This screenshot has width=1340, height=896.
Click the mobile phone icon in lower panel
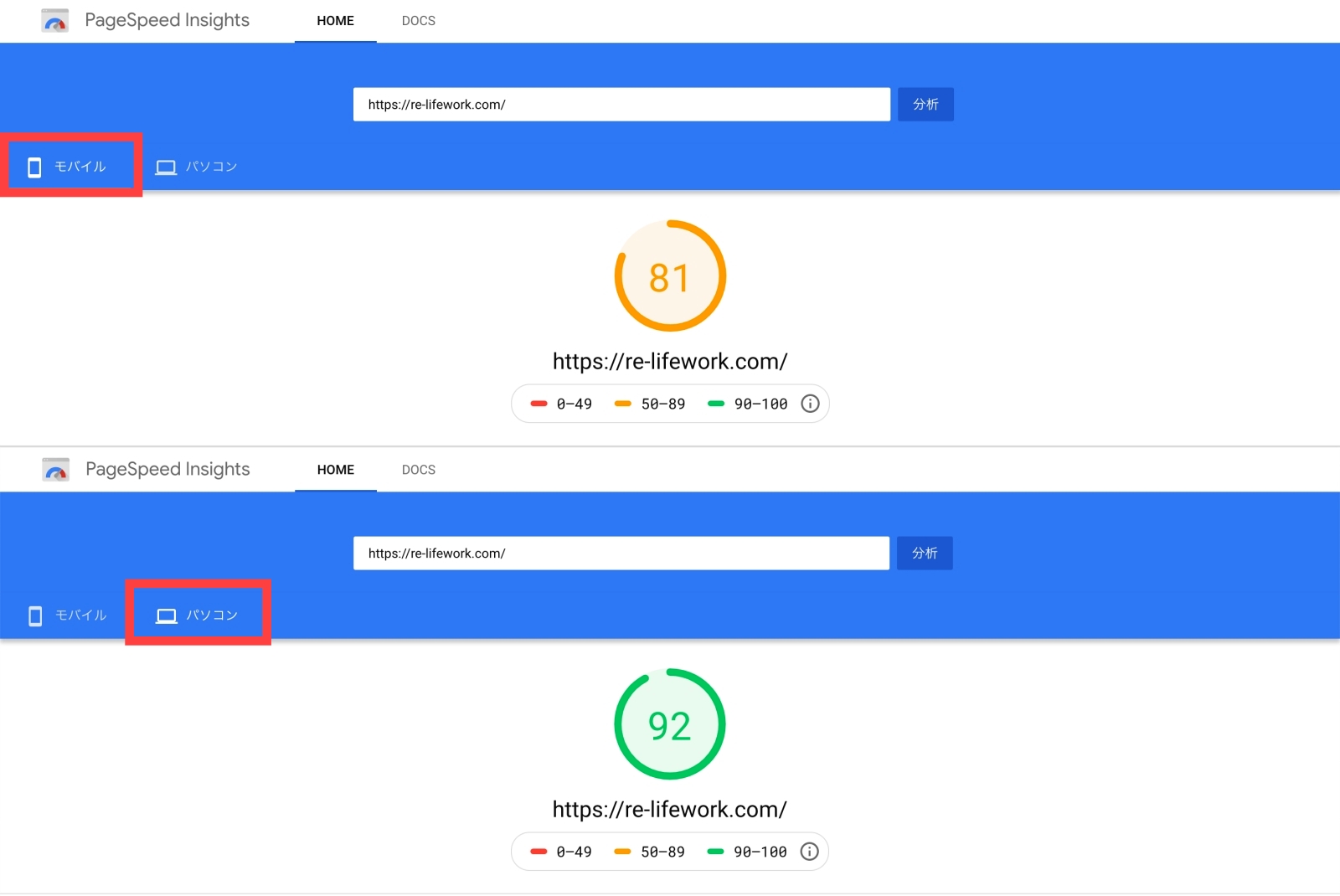(35, 616)
